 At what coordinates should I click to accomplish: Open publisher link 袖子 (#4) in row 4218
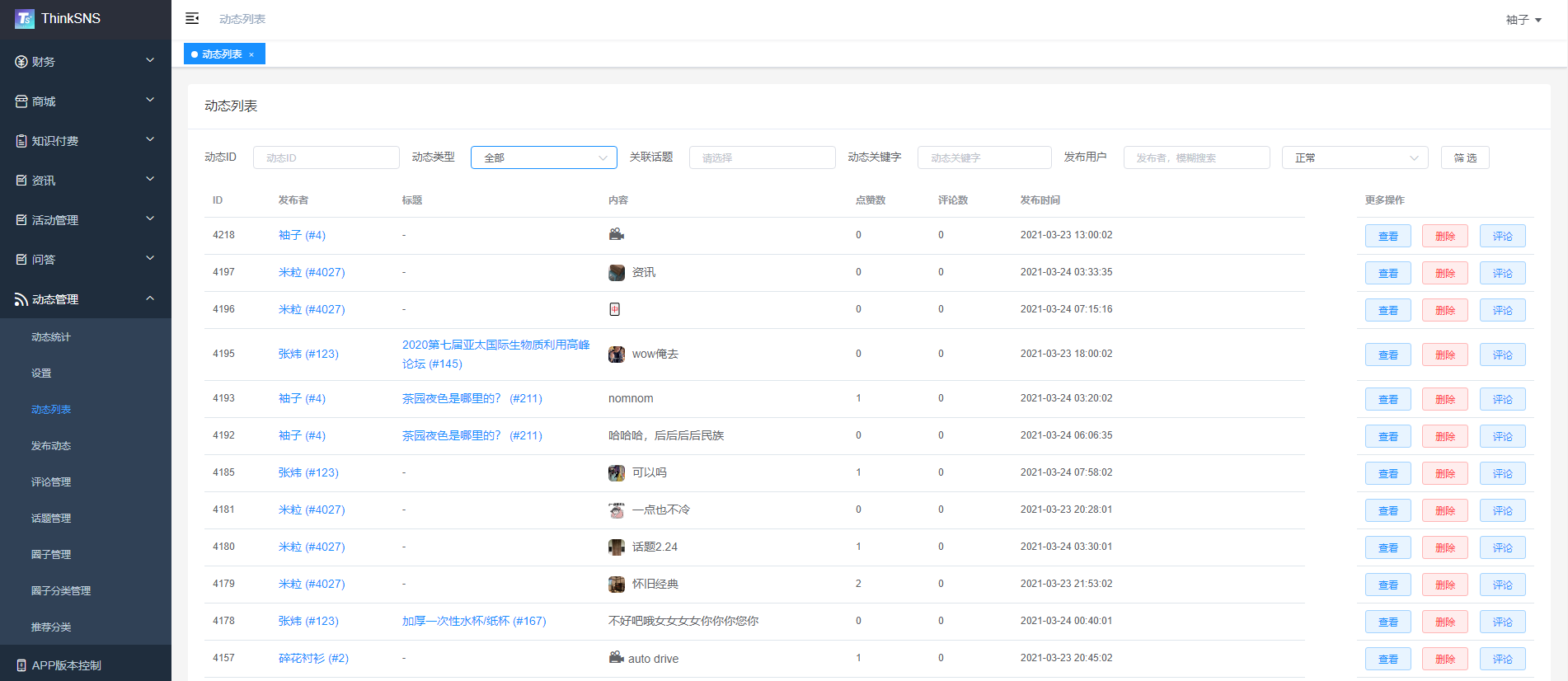point(302,235)
